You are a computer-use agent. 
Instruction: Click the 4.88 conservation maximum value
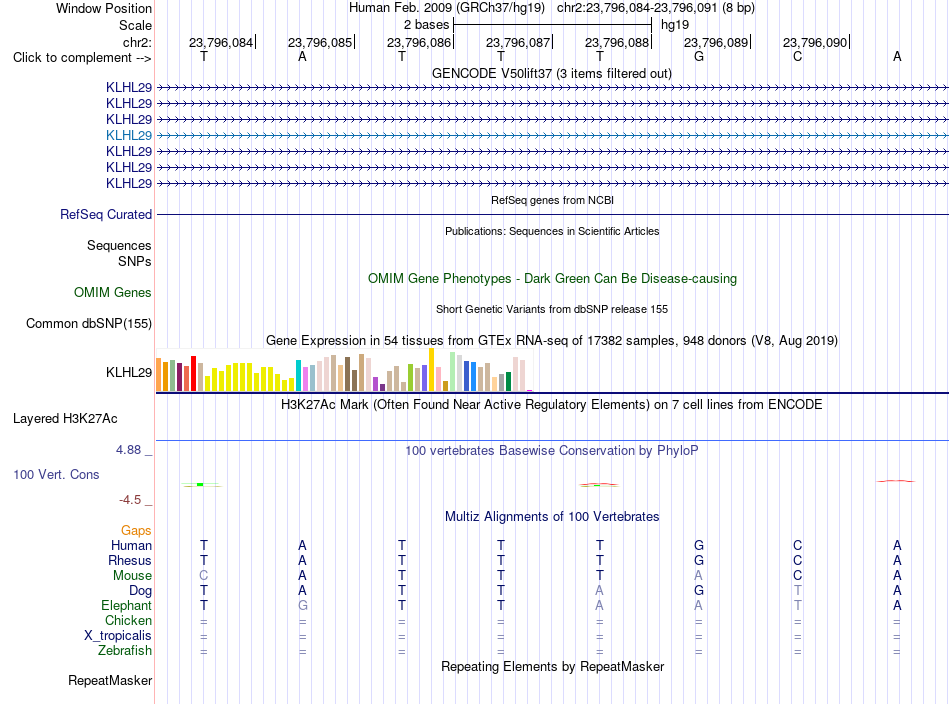pyautogui.click(x=128, y=450)
